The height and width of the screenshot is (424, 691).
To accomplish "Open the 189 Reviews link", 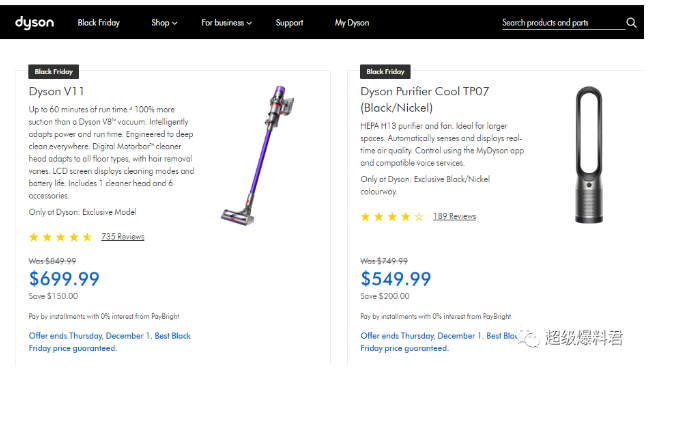I will coord(454,216).
